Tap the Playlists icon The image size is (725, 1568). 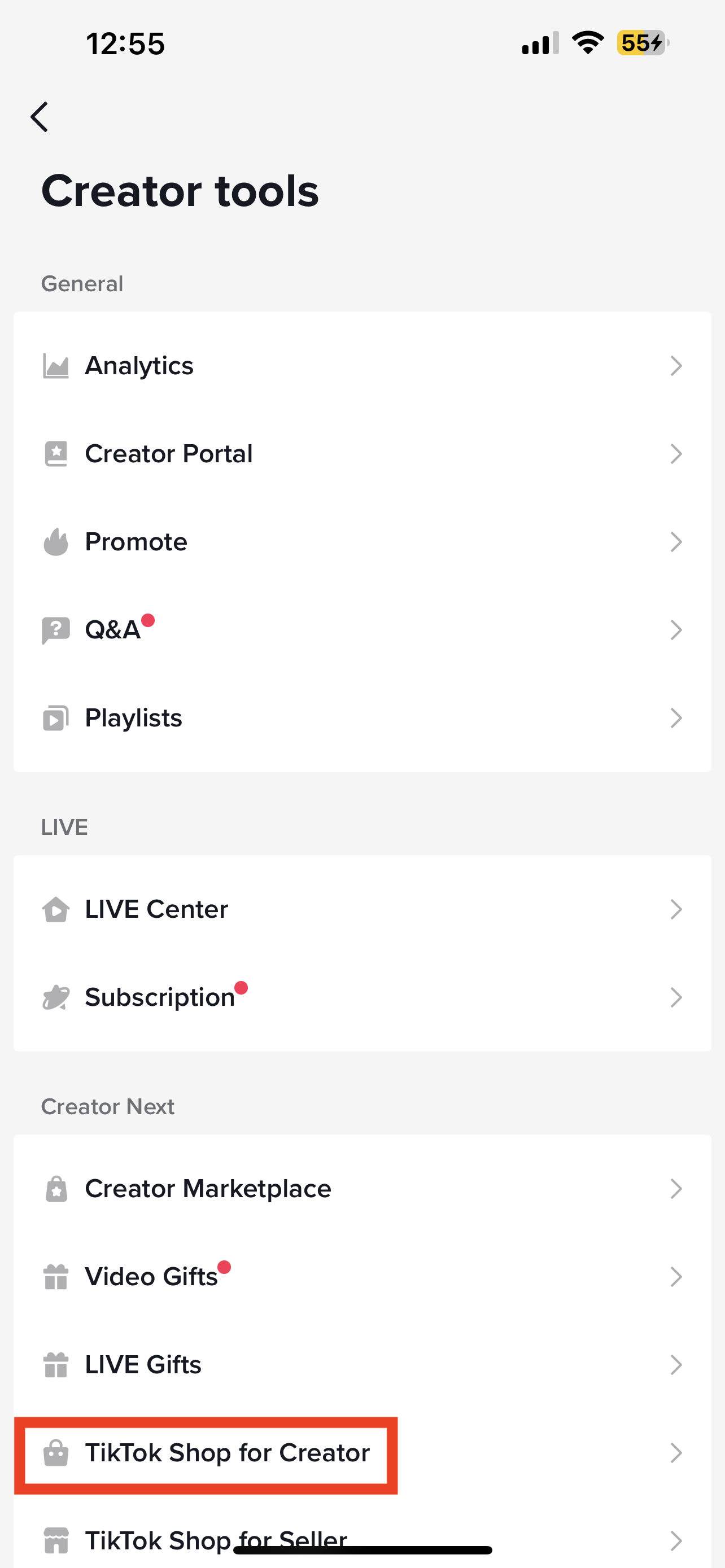pyautogui.click(x=56, y=719)
